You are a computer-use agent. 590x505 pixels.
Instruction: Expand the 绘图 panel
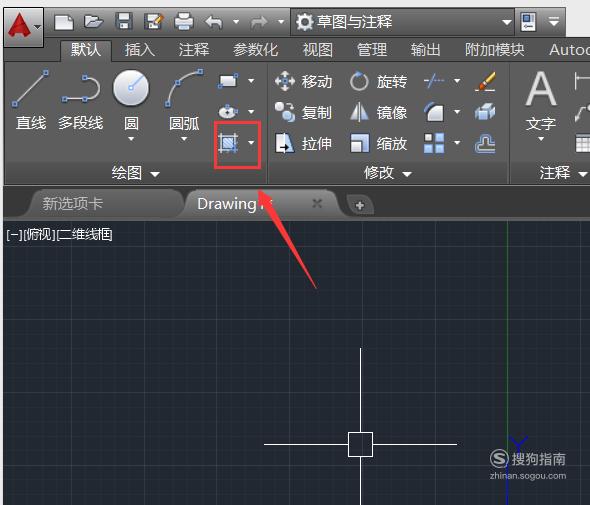pyautogui.click(x=135, y=173)
